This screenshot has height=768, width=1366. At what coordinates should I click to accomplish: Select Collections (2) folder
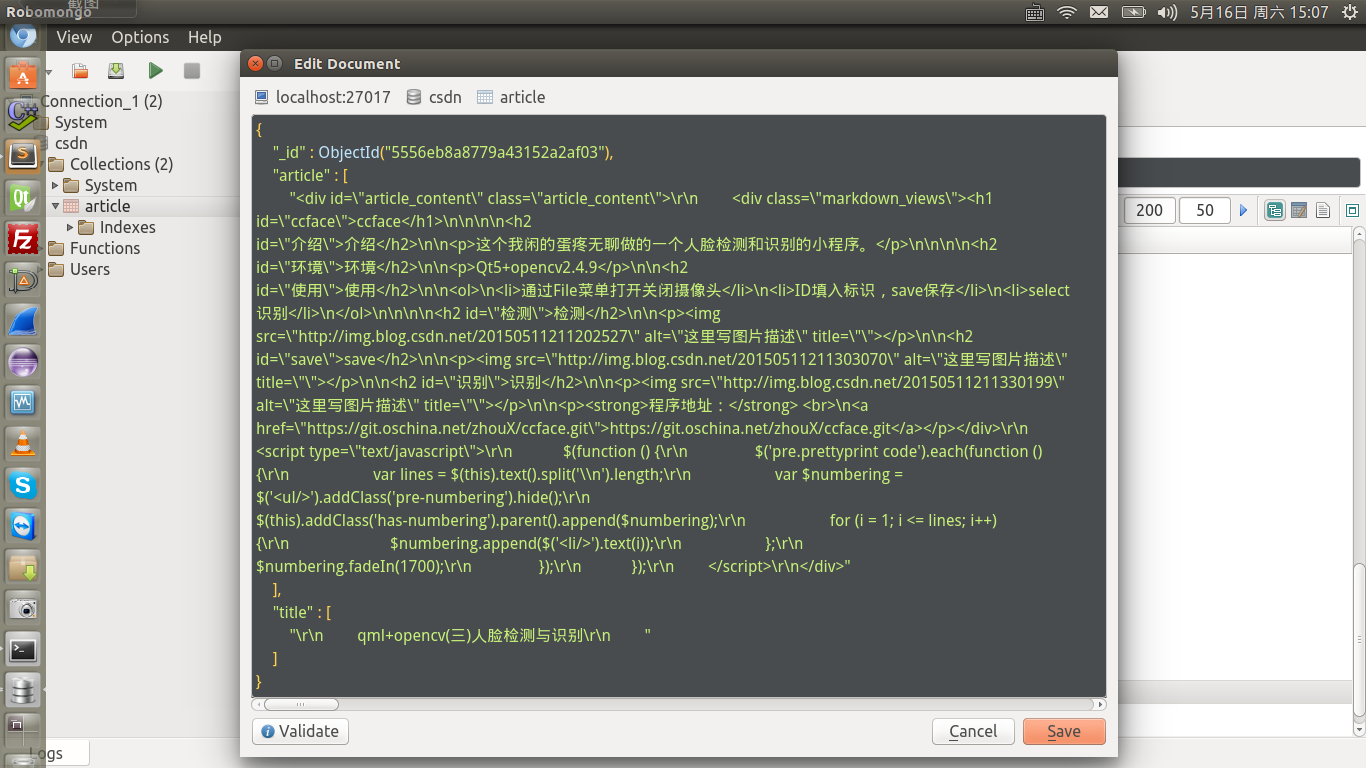pos(121,164)
